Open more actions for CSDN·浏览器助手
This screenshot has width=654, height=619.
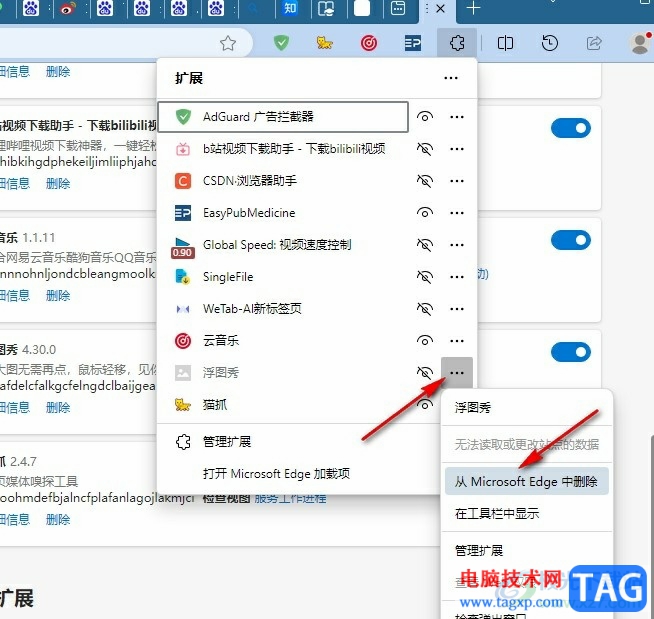pyautogui.click(x=457, y=181)
